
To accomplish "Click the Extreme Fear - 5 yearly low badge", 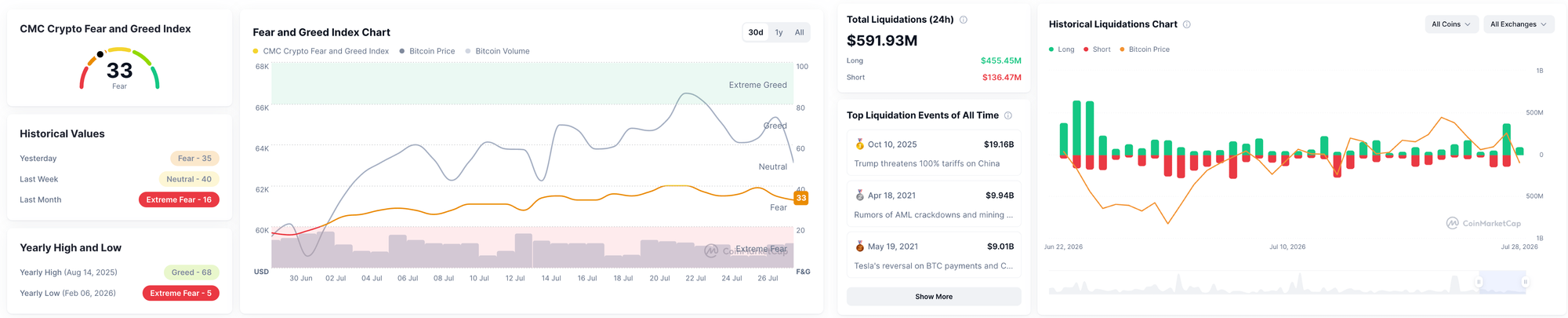I will tap(181, 293).
